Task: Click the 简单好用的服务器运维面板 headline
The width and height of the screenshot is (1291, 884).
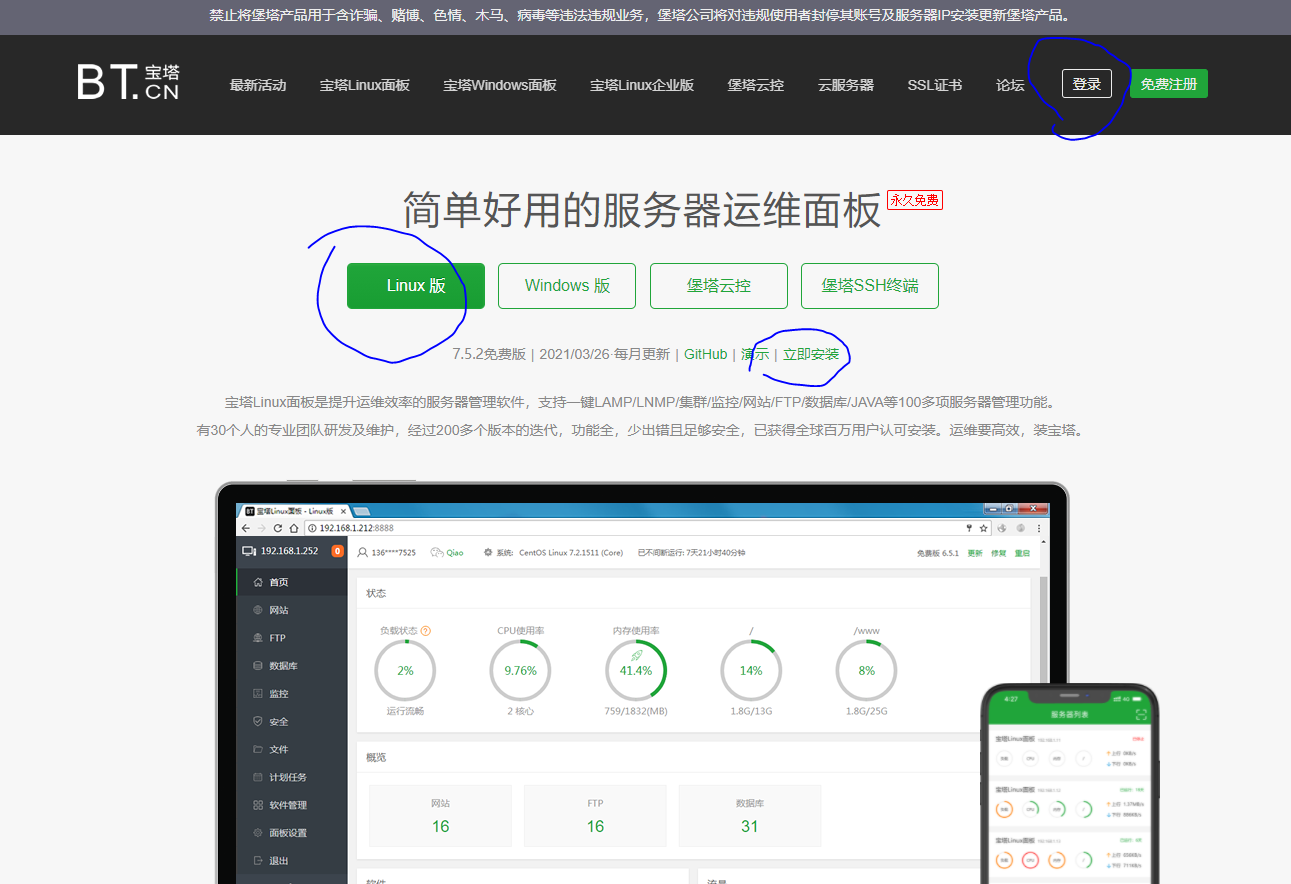Action: click(642, 211)
